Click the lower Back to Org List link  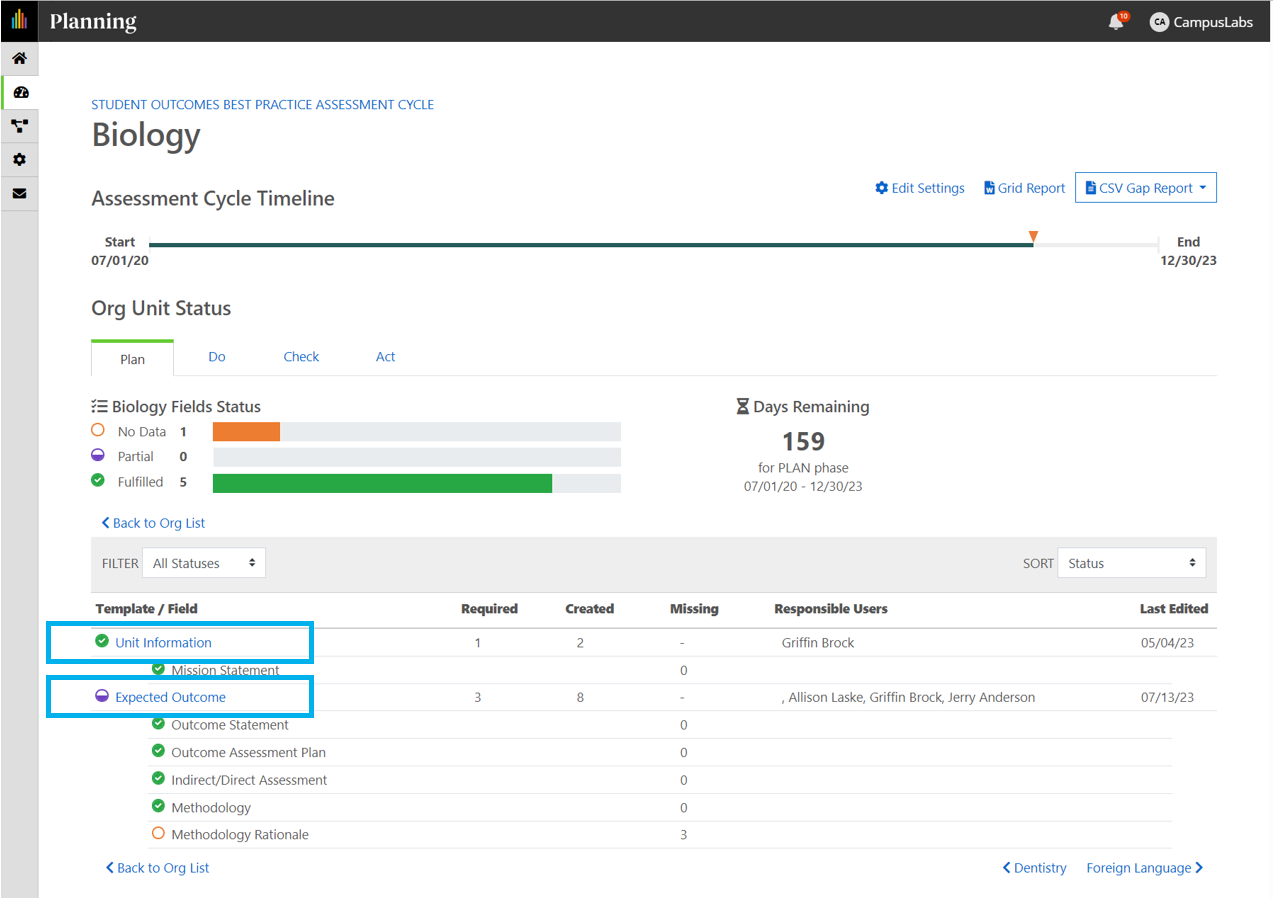(x=158, y=868)
